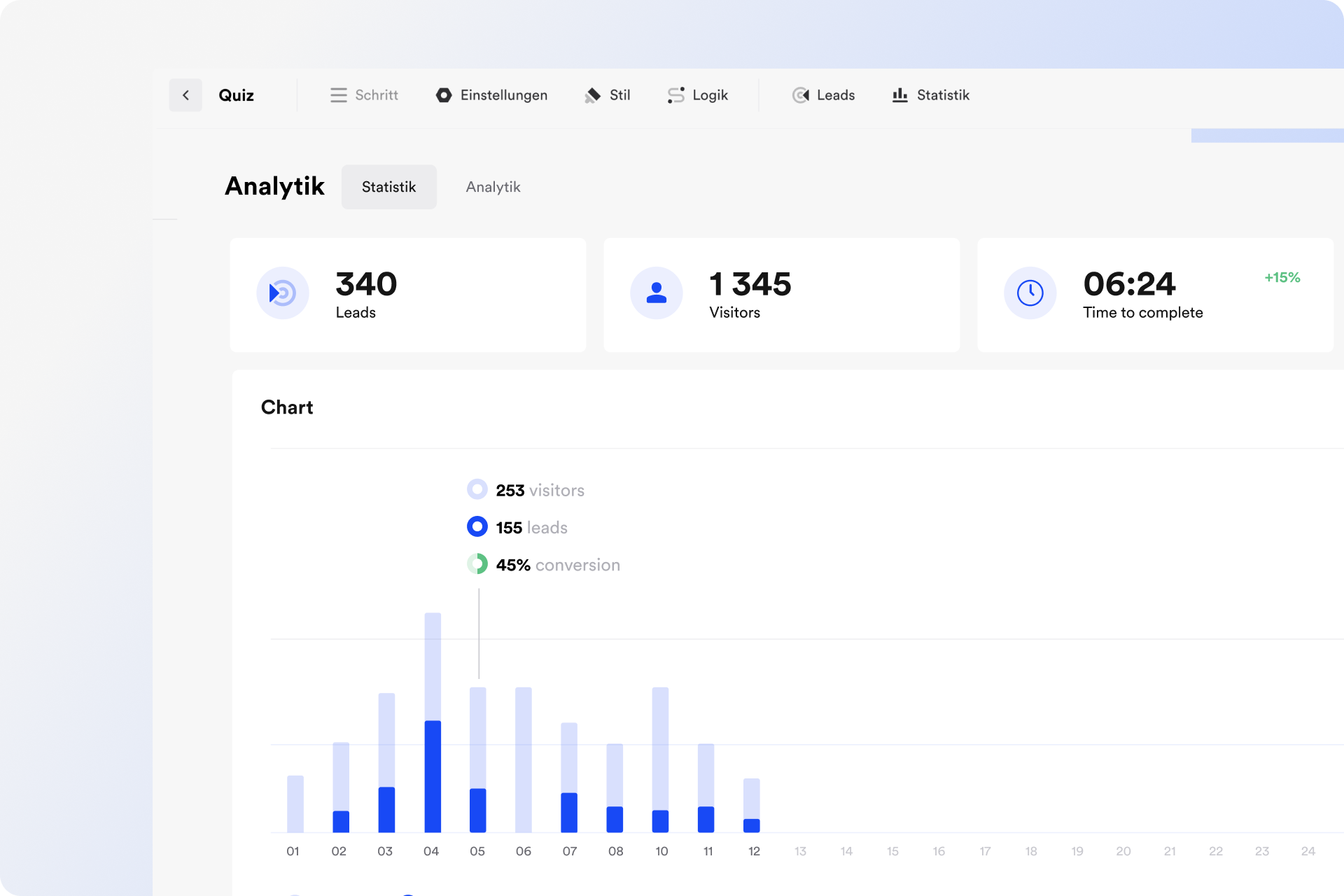The width and height of the screenshot is (1344, 896).
Task: Click the person icon on the Visitors card
Action: pos(656,293)
